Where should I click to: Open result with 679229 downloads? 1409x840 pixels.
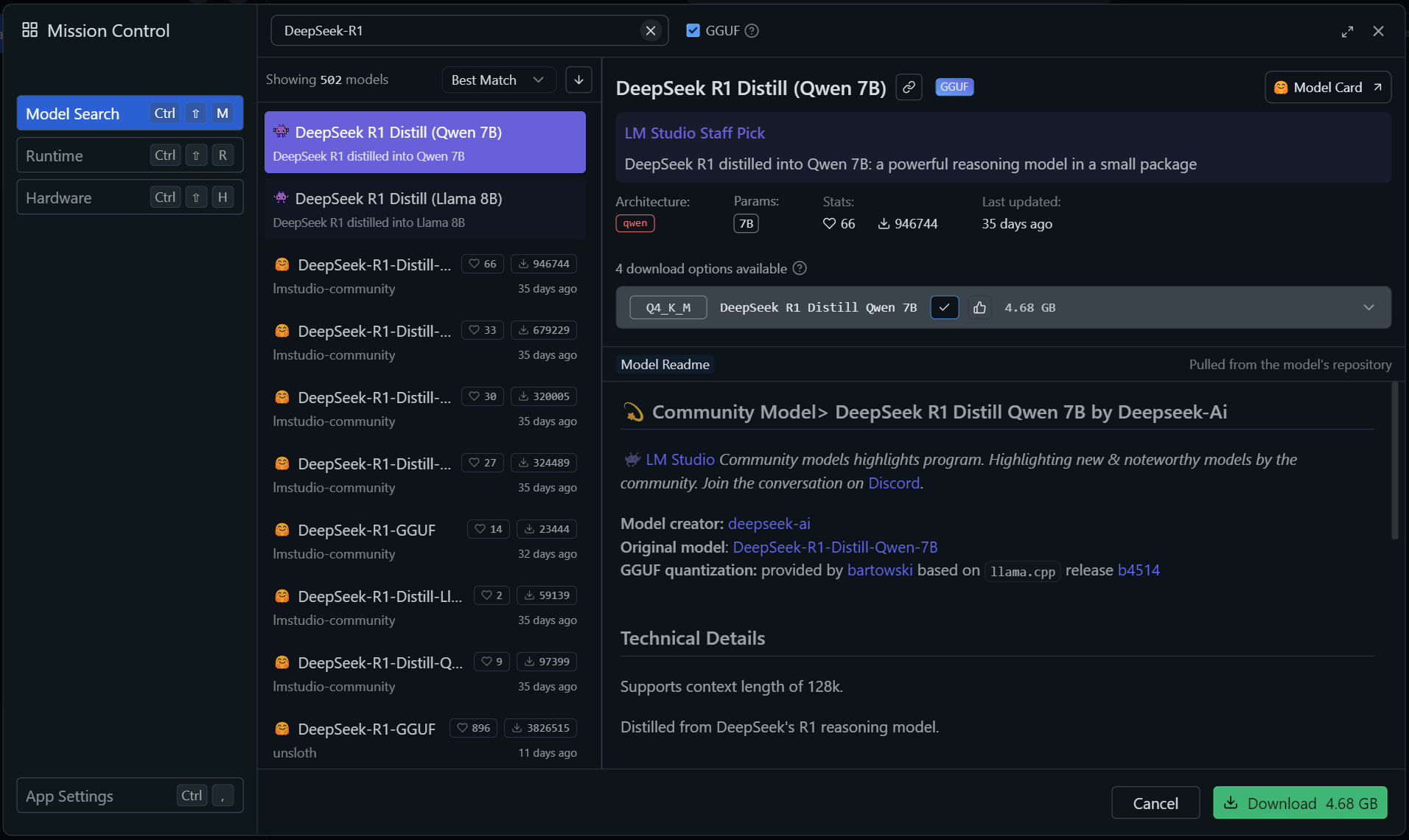pos(425,341)
